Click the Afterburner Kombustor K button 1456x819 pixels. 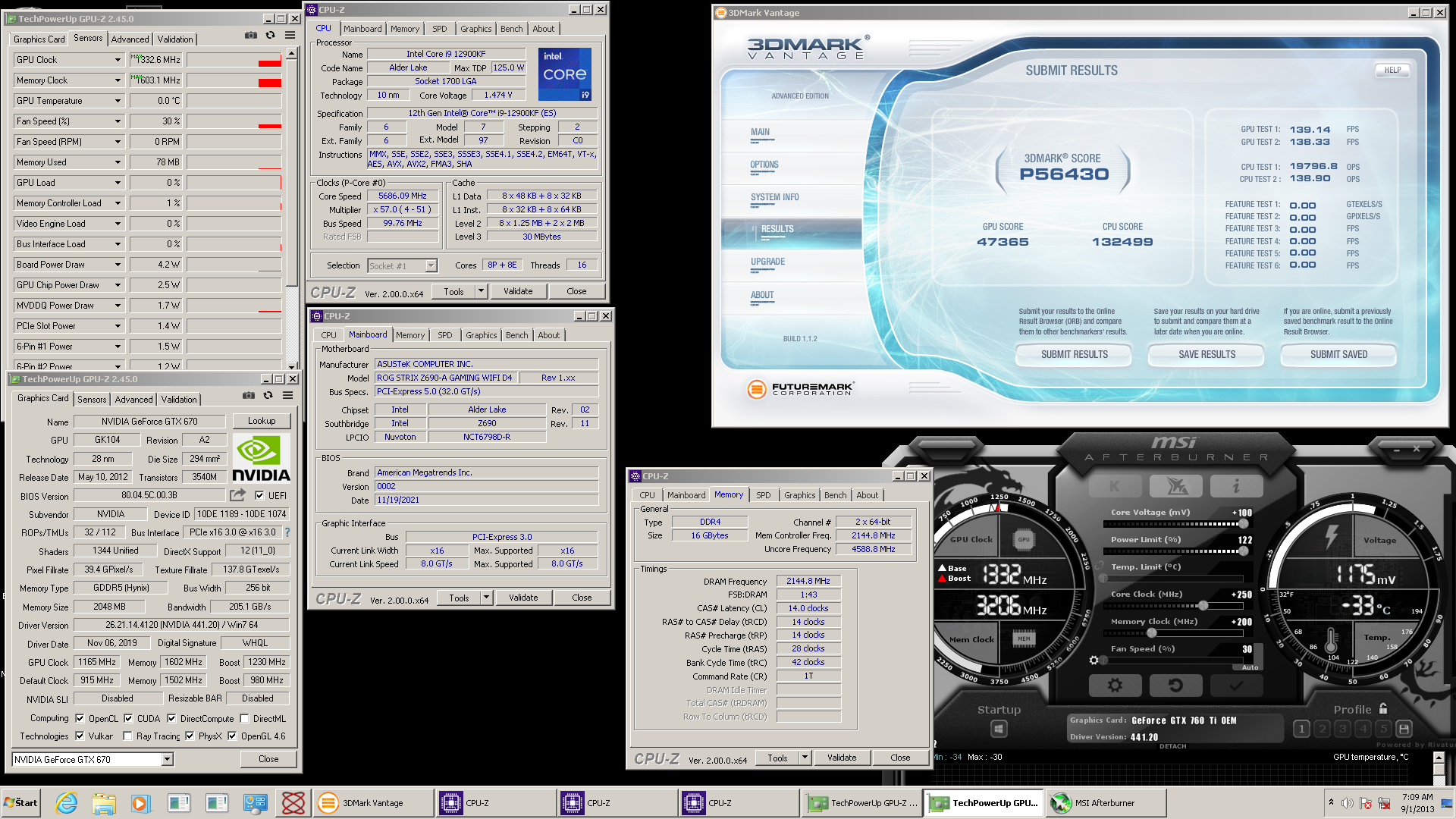pyautogui.click(x=1115, y=486)
